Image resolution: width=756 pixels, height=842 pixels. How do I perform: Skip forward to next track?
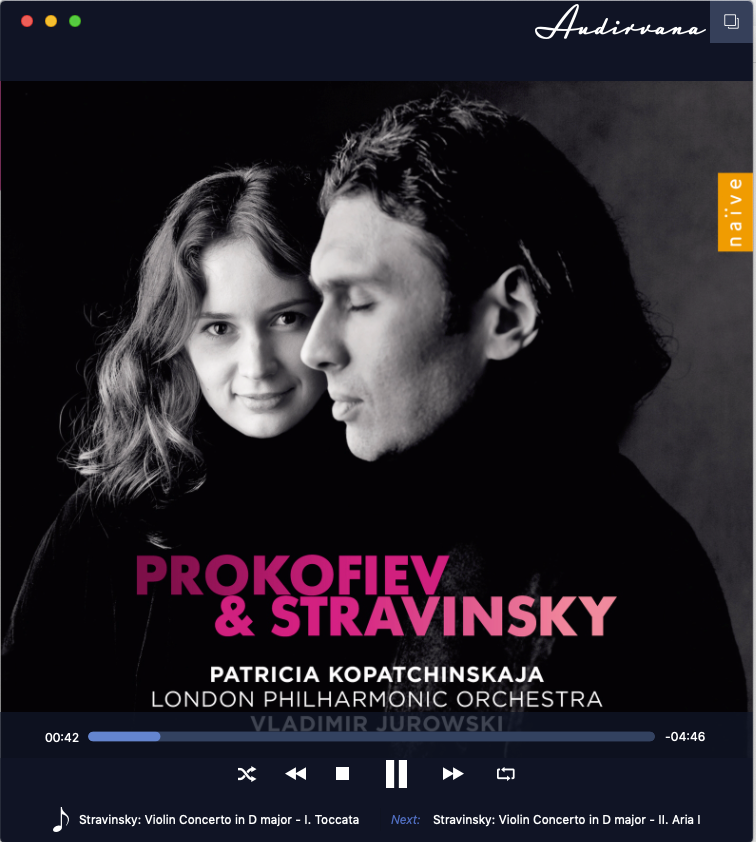[x=453, y=774]
